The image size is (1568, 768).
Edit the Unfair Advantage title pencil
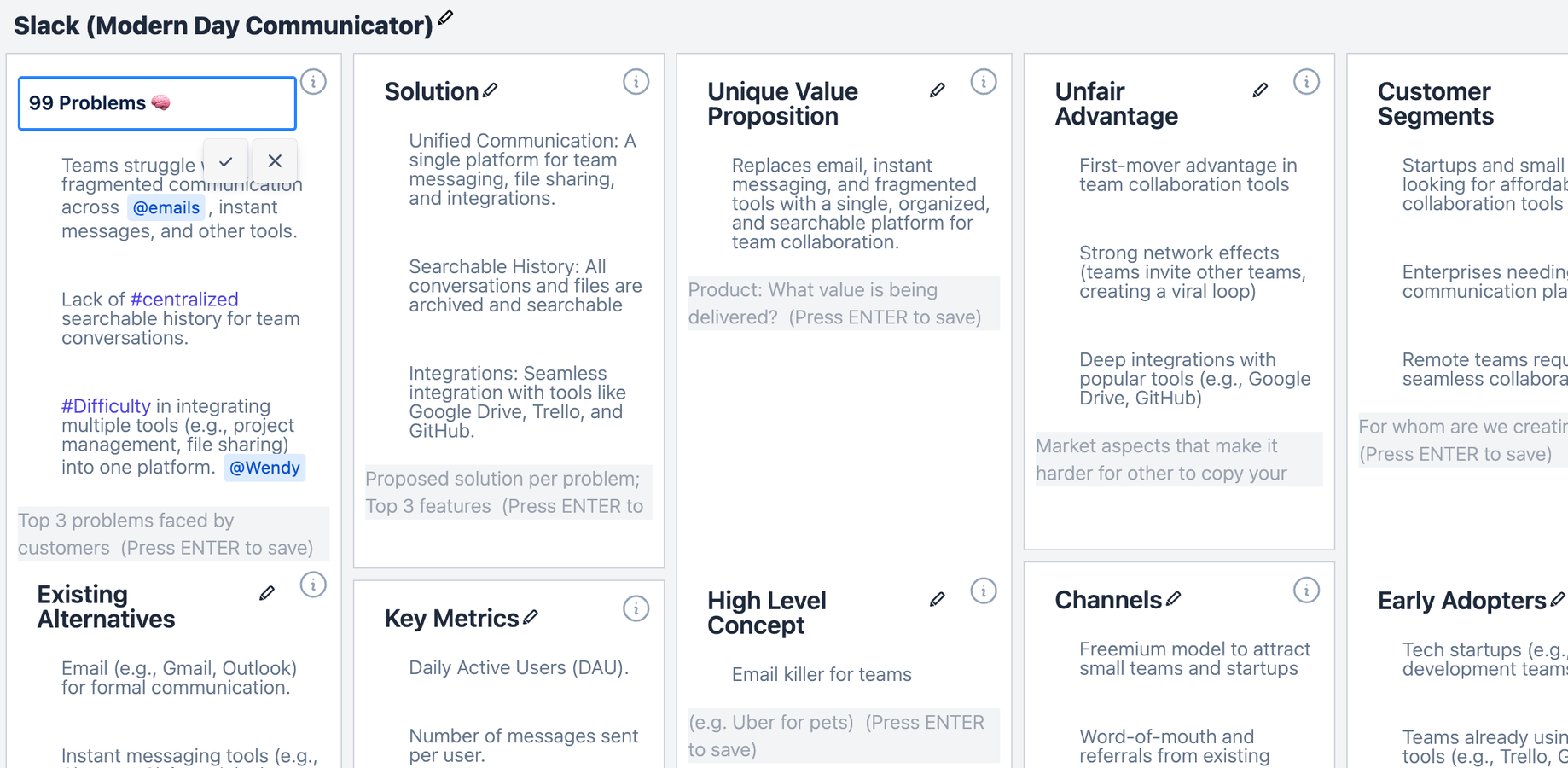(x=1260, y=90)
